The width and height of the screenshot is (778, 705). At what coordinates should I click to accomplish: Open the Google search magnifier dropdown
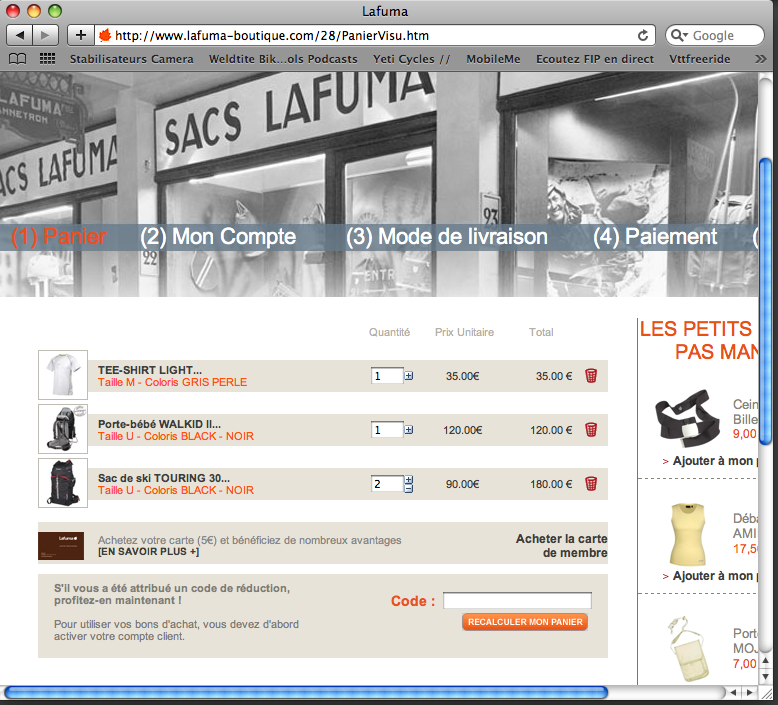click(x=679, y=35)
